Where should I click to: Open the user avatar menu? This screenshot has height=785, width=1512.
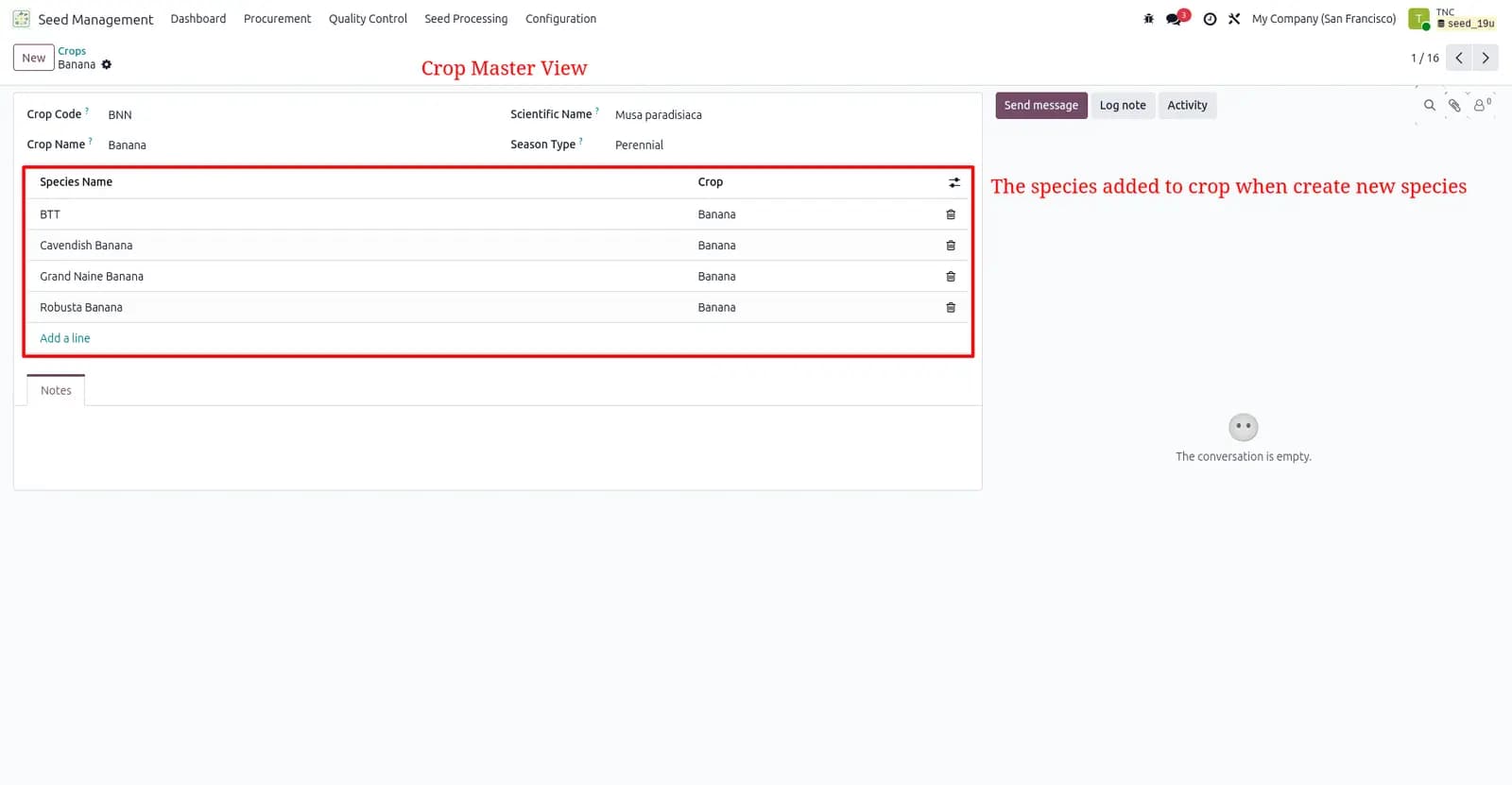pyautogui.click(x=1418, y=19)
